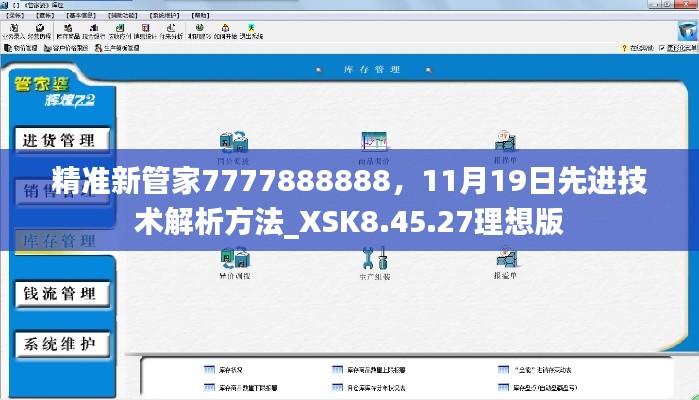Open 经营历程 from the toolbar
Viewport: 699px width, 400px height.
(39, 31)
